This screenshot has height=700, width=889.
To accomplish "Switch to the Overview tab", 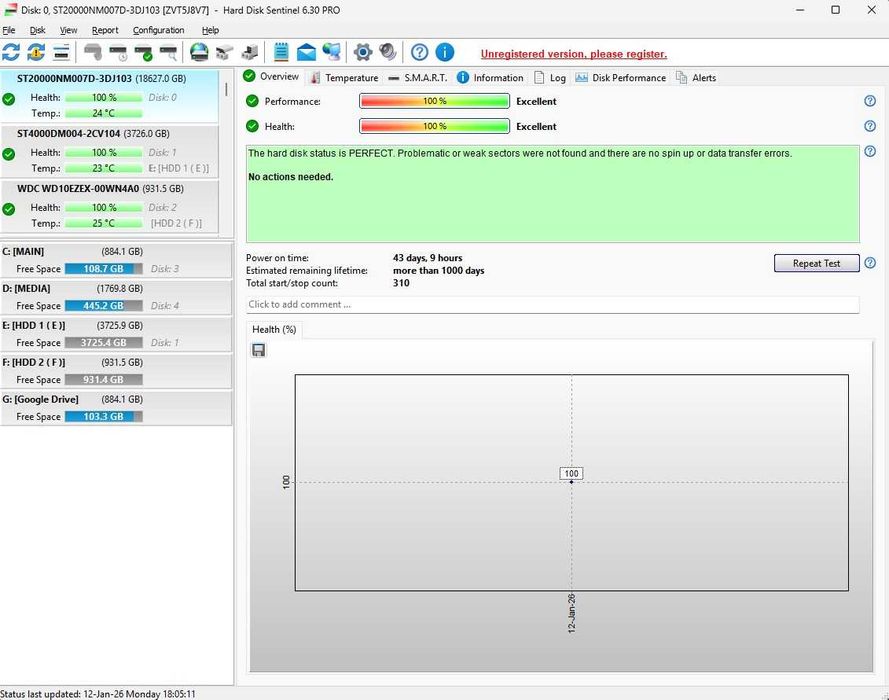I will click(x=271, y=77).
